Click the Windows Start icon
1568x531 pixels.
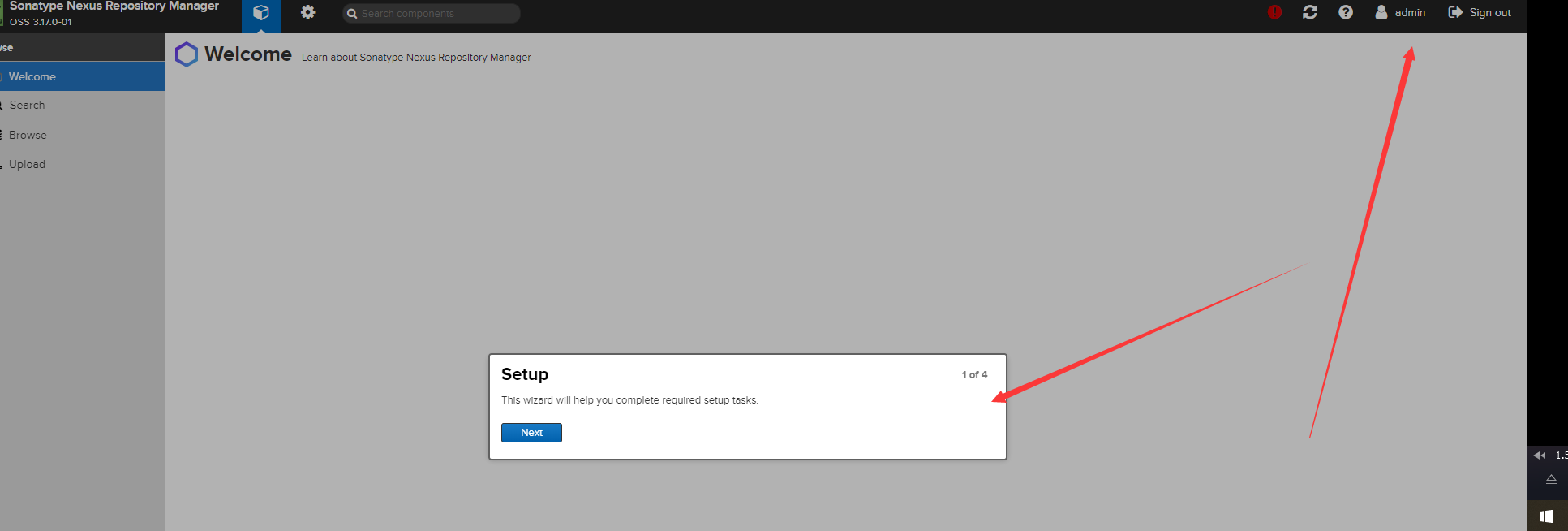1546,516
